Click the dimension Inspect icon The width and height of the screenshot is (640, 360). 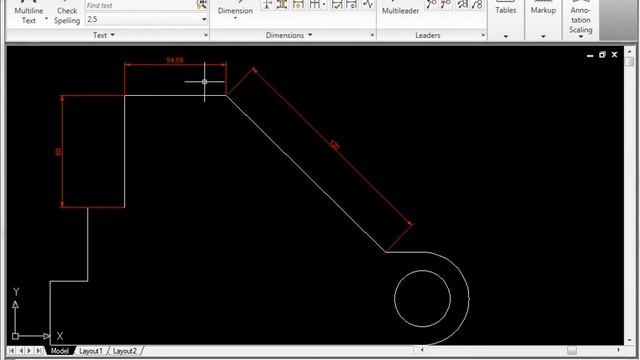pos(299,4)
